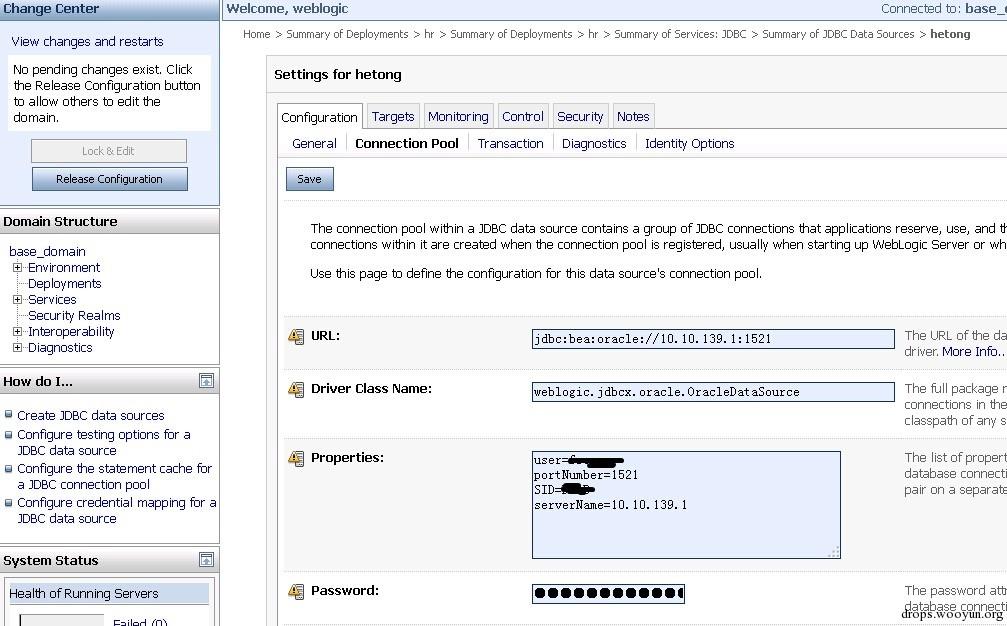Open Security Realms in domain tree
This screenshot has height=626, width=1007.
tap(74, 316)
